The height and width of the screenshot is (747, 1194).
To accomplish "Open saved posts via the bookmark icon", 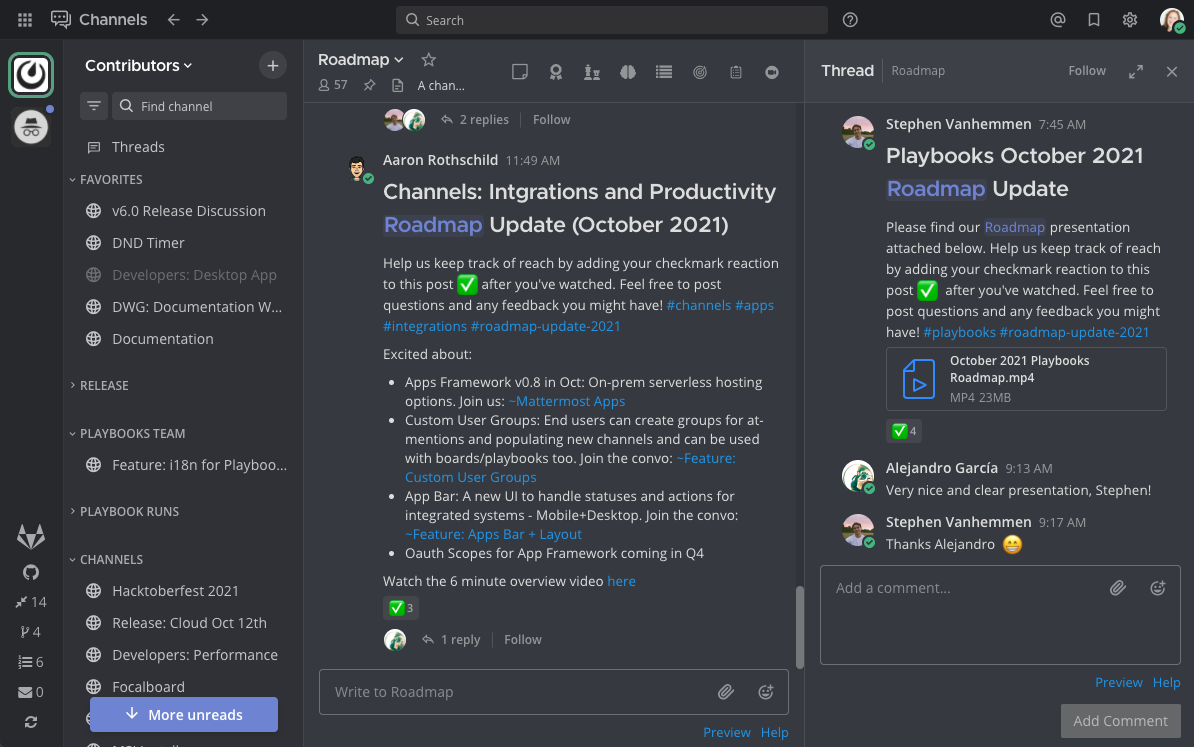I will point(1093,19).
